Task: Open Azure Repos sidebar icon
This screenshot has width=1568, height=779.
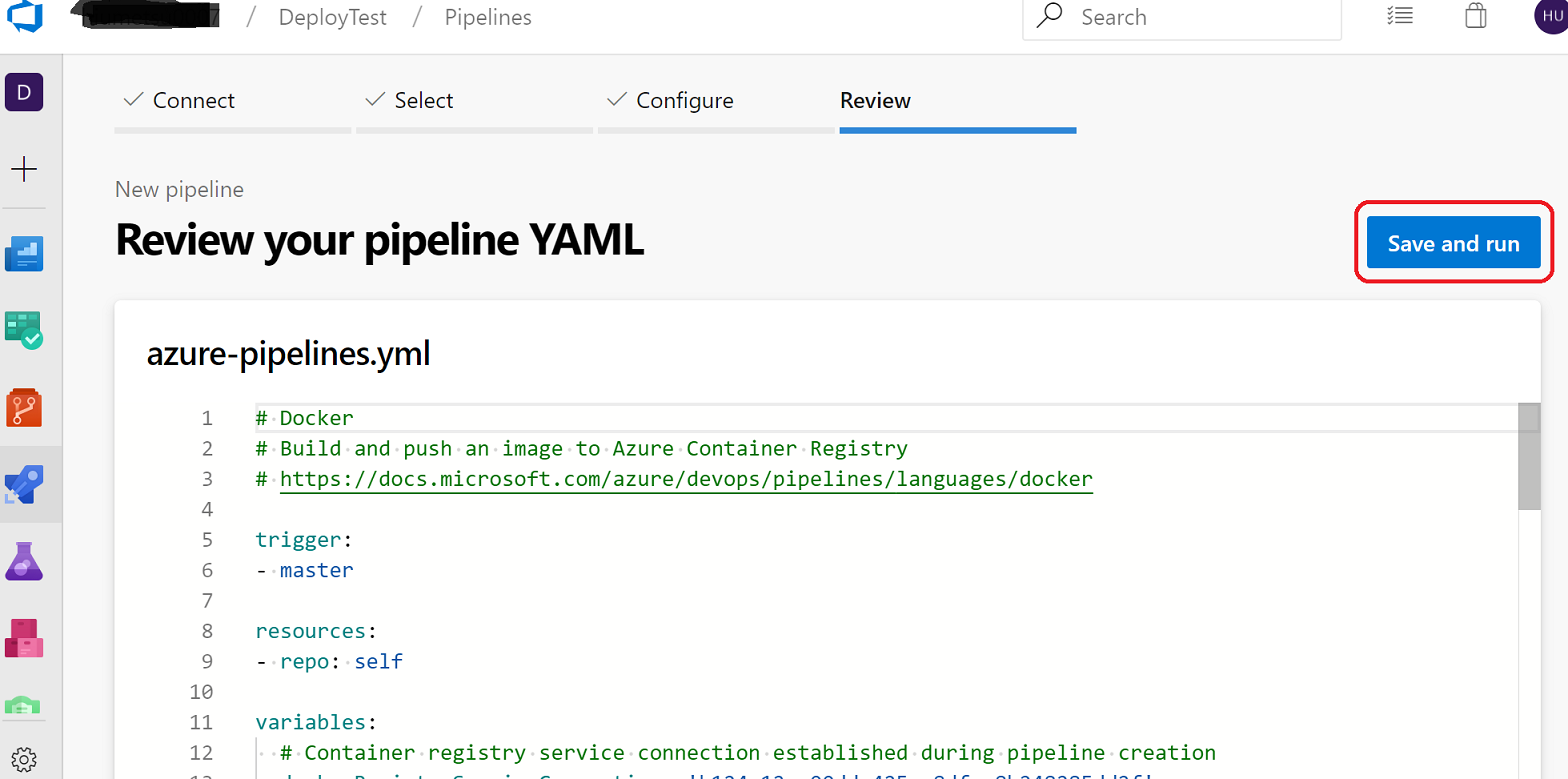Action: click(24, 408)
